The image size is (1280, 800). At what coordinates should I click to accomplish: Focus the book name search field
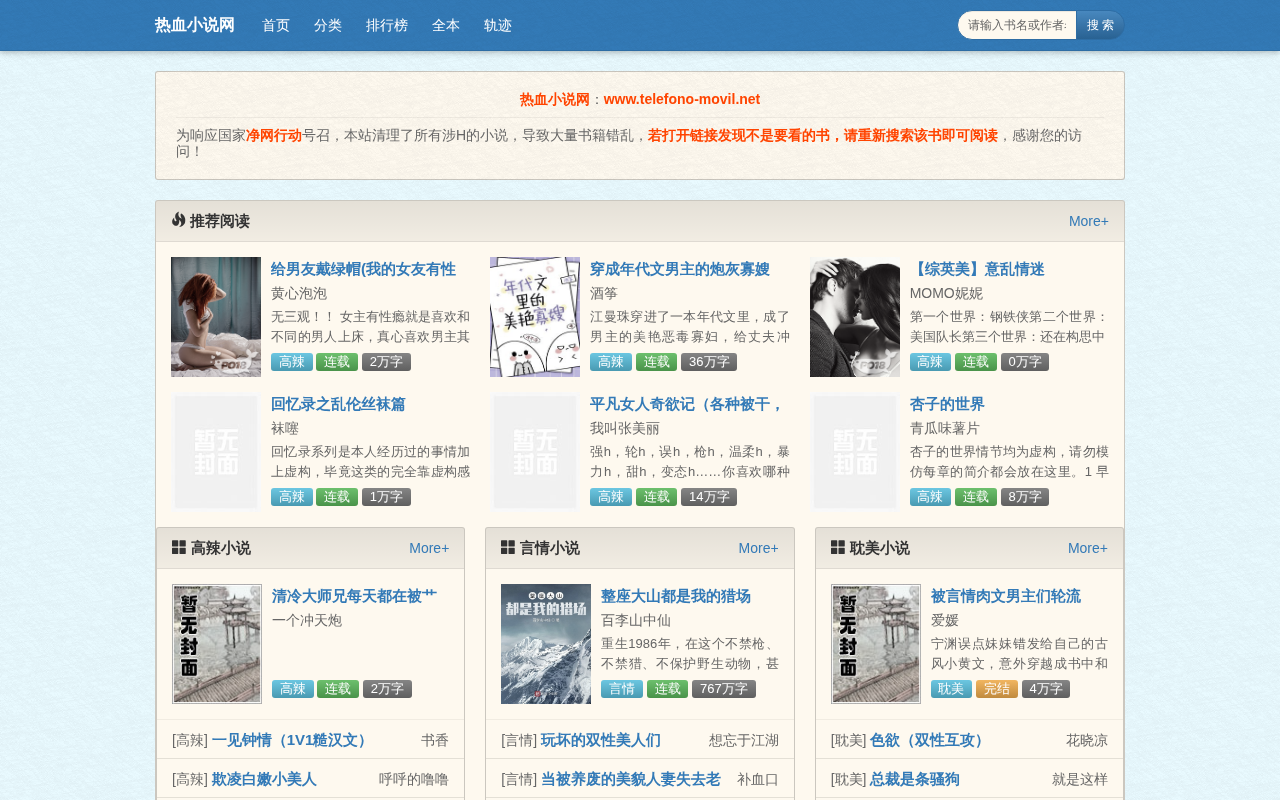click(x=1017, y=25)
